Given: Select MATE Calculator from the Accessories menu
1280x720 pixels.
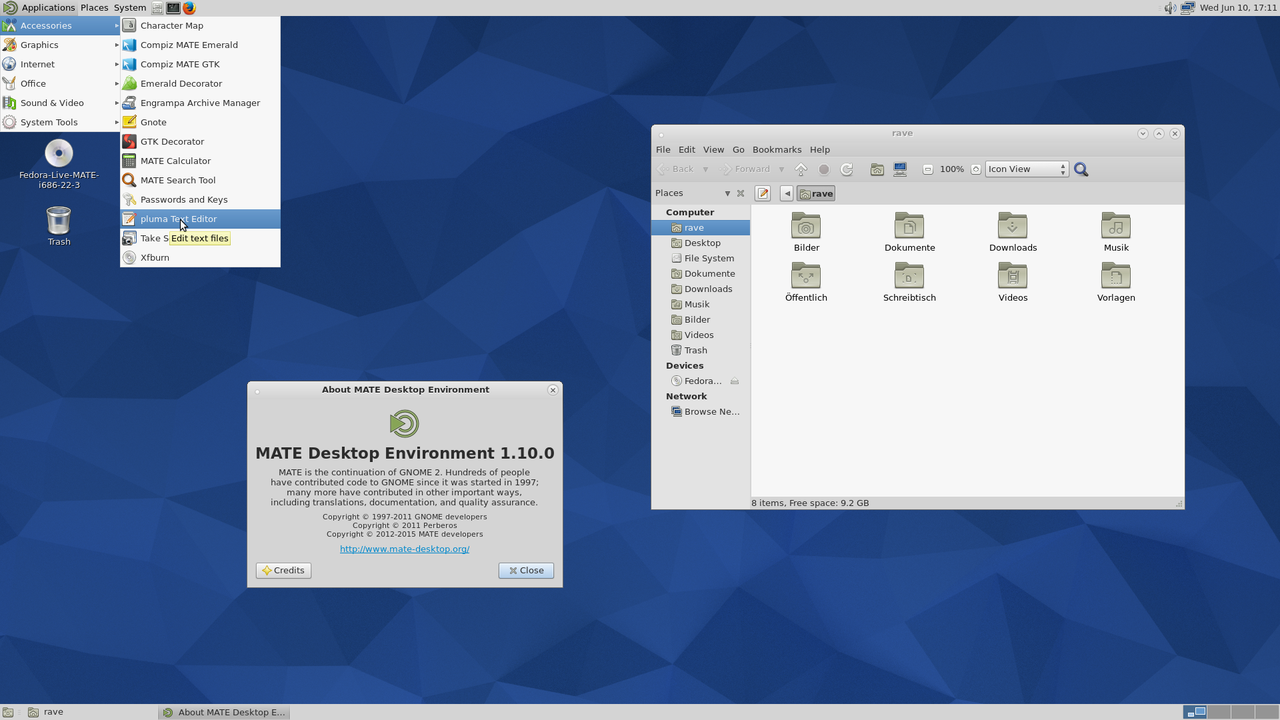Looking at the screenshot, I should point(175,161).
